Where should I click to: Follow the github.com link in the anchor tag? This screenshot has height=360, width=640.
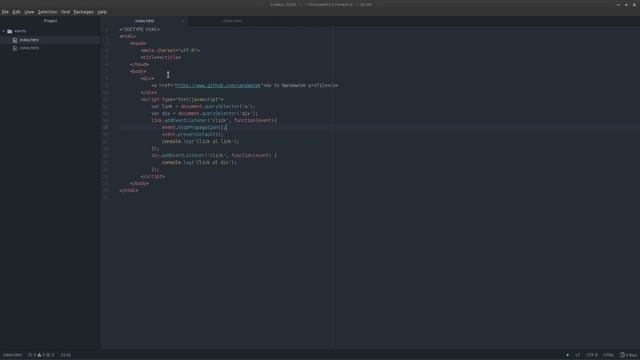click(217, 86)
